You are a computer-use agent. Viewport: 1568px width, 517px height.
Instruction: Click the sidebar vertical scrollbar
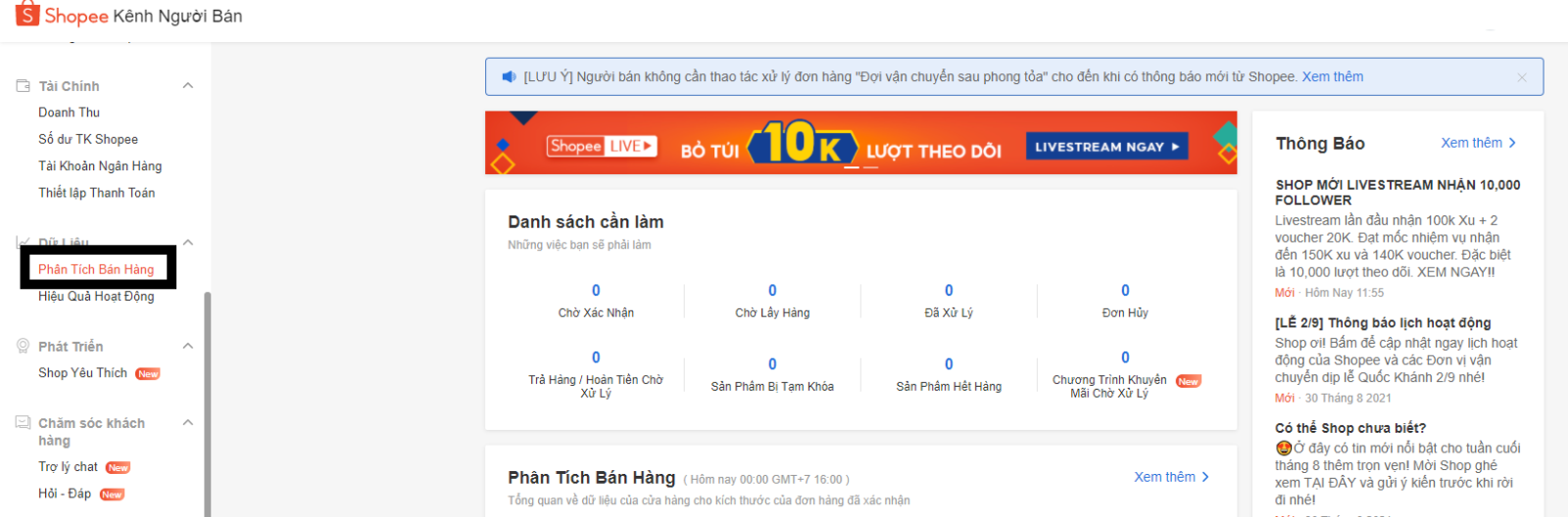[x=207, y=401]
